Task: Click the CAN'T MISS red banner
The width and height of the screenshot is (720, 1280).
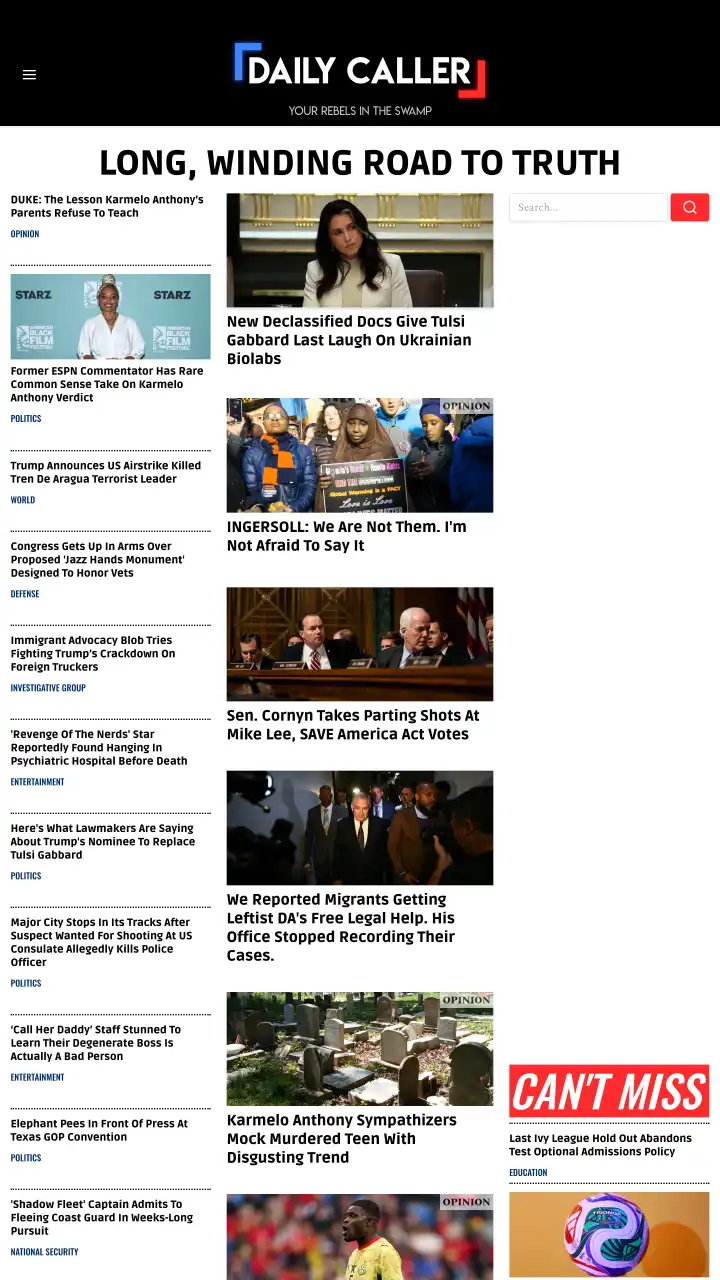Action: 609,1091
